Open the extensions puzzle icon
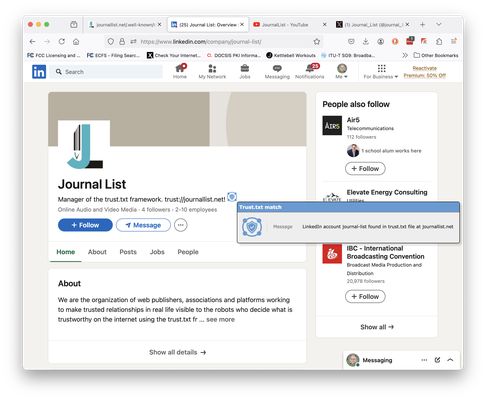The image size is (486, 400). coord(439,41)
